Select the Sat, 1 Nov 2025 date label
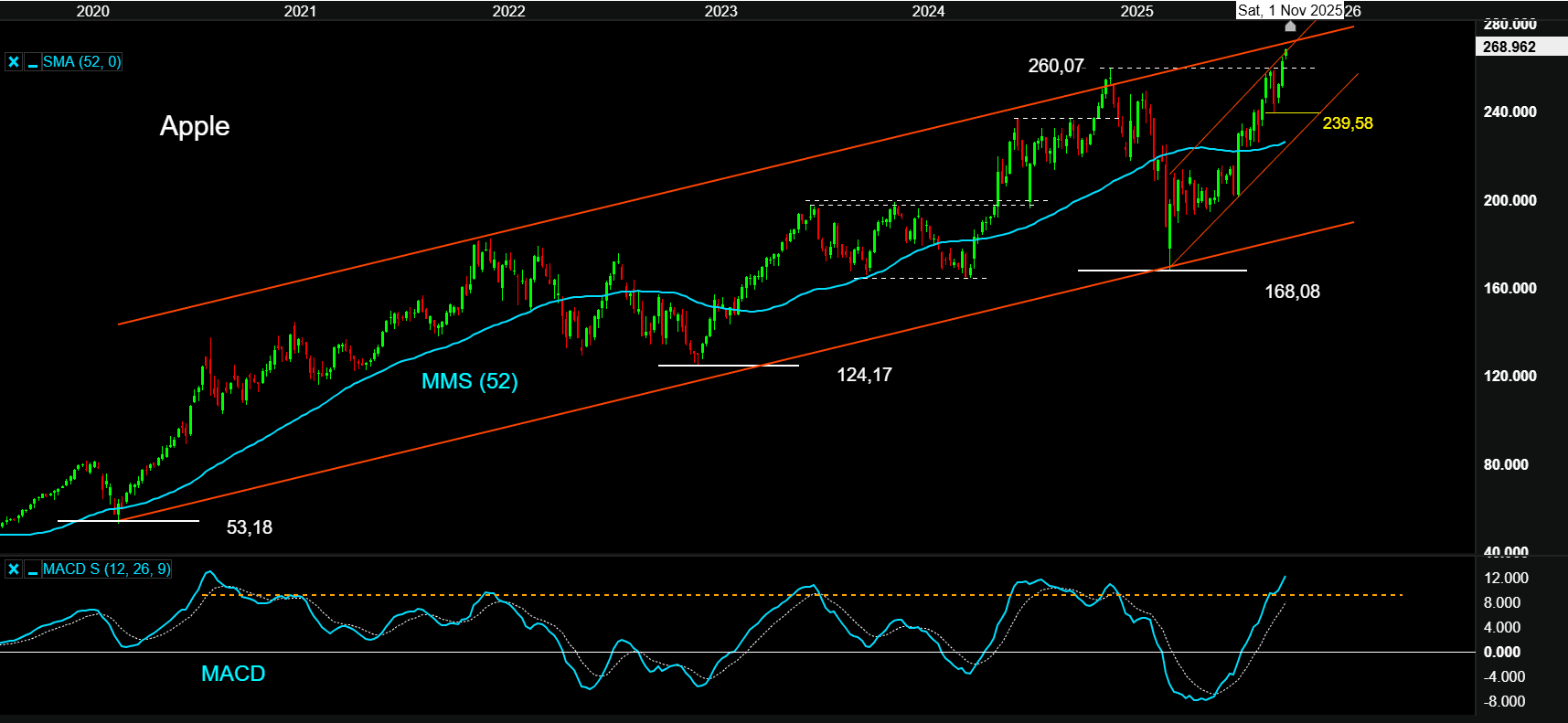Image resolution: width=1568 pixels, height=723 pixels. [x=1289, y=10]
